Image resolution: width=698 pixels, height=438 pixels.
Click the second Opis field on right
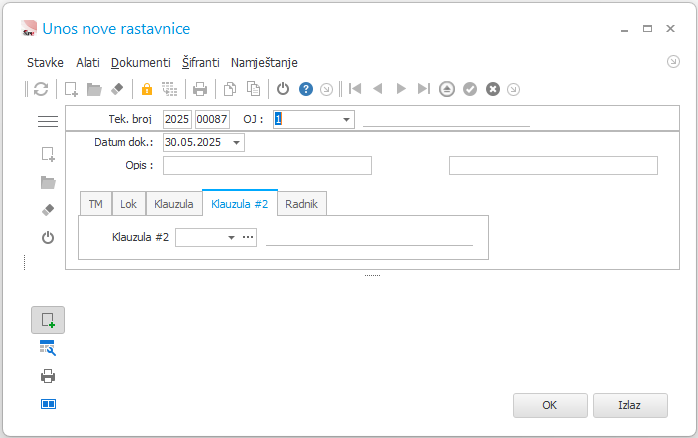(553, 166)
